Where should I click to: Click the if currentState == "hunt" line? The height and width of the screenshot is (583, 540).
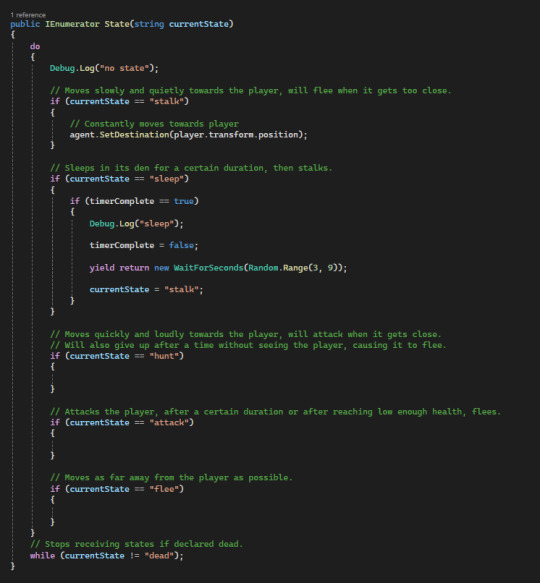point(117,356)
